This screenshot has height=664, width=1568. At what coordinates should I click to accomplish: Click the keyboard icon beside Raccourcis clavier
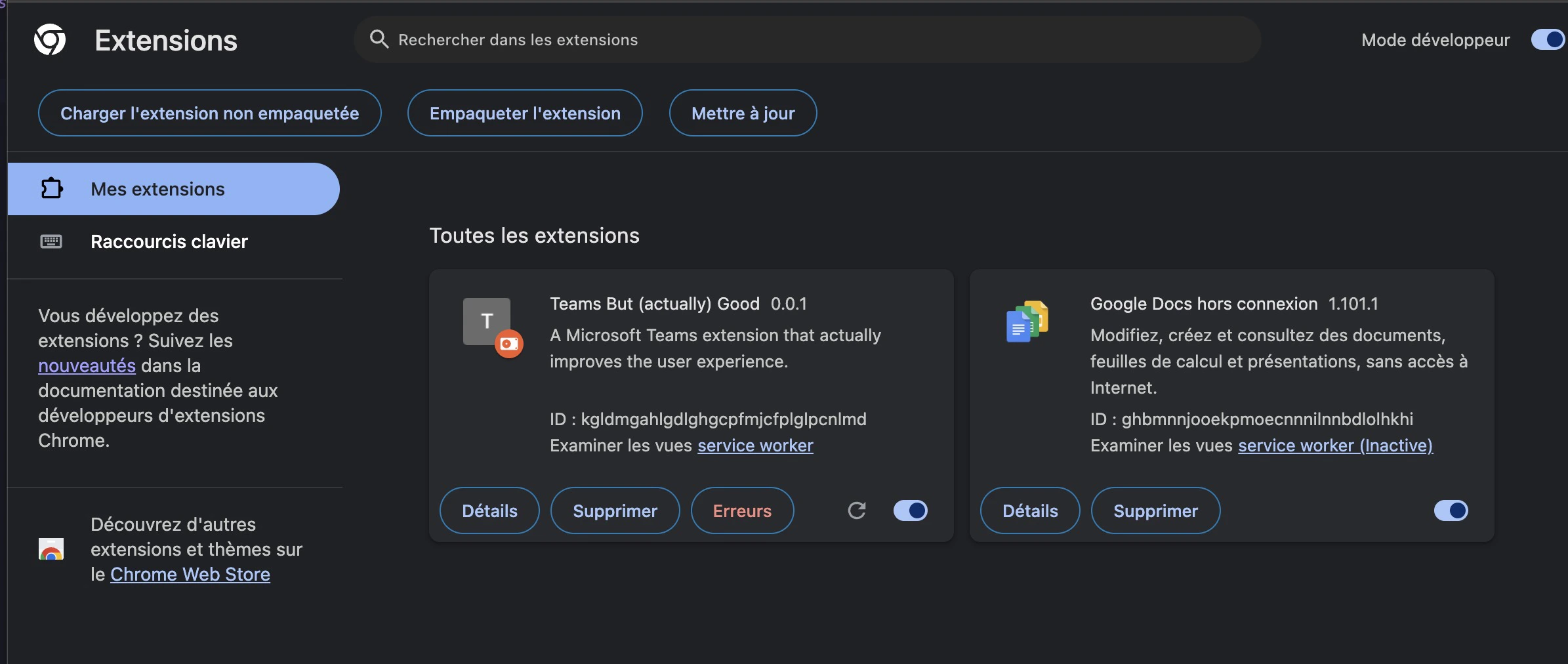(51, 241)
